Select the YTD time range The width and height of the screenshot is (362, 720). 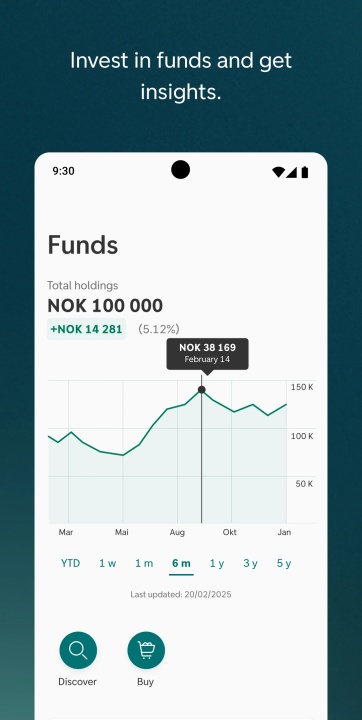tap(70, 563)
